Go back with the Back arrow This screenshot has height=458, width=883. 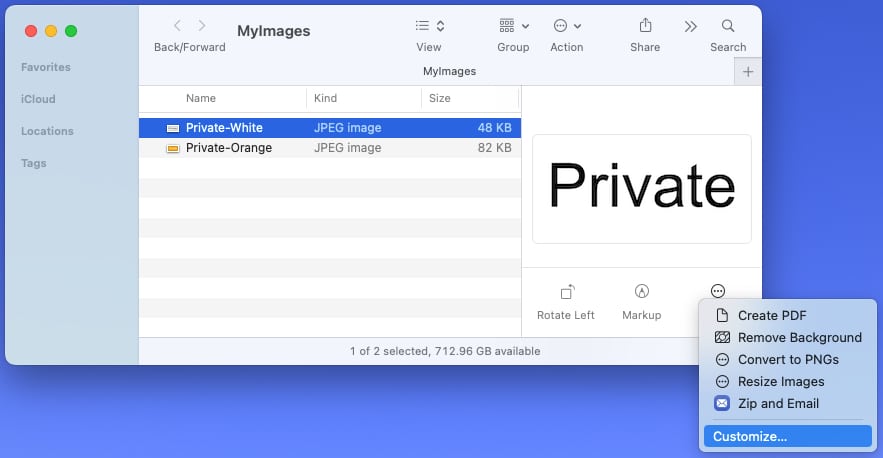[x=177, y=26]
